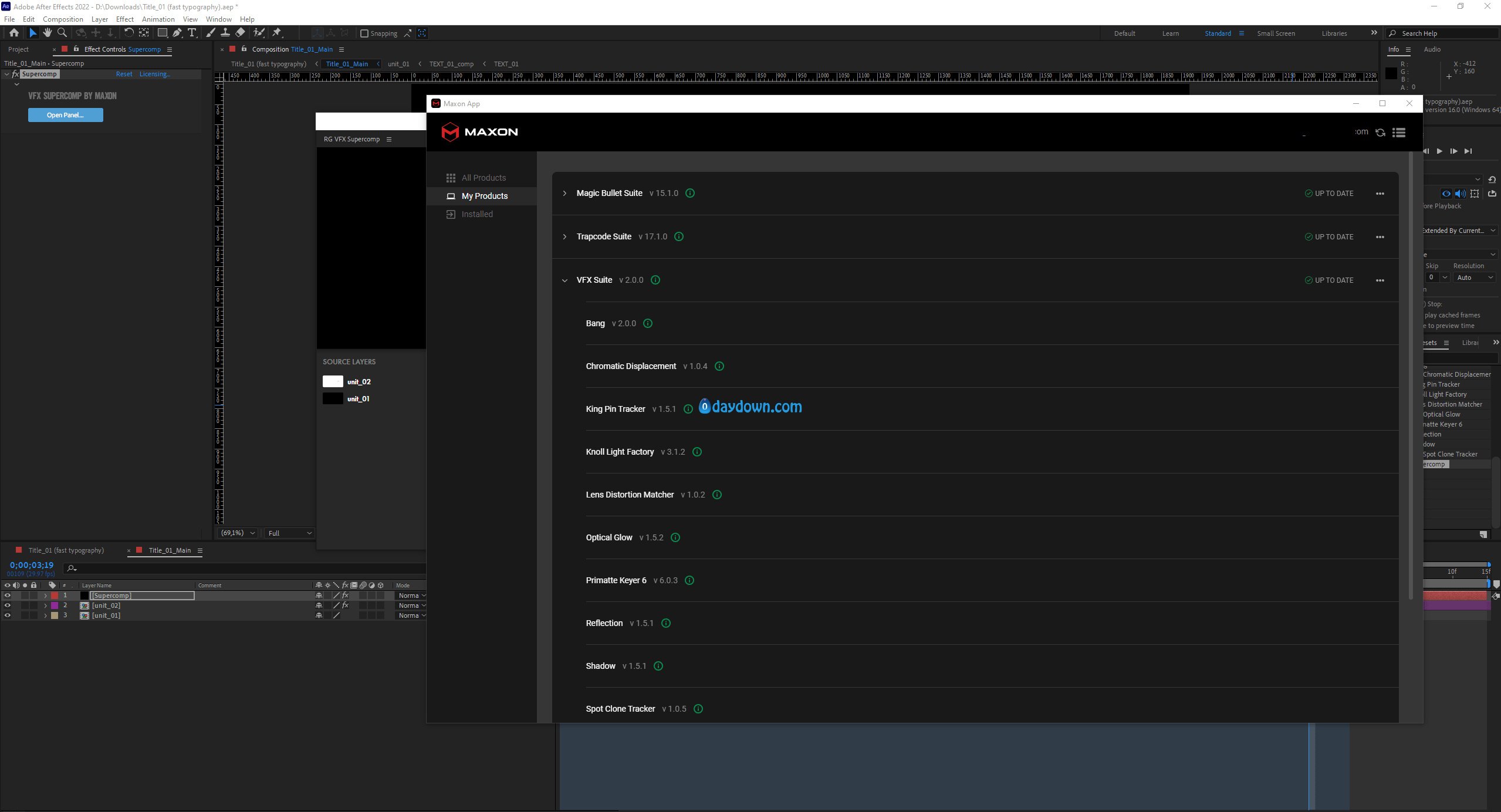
Task: Select the Eraser tool
Action: 240,33
